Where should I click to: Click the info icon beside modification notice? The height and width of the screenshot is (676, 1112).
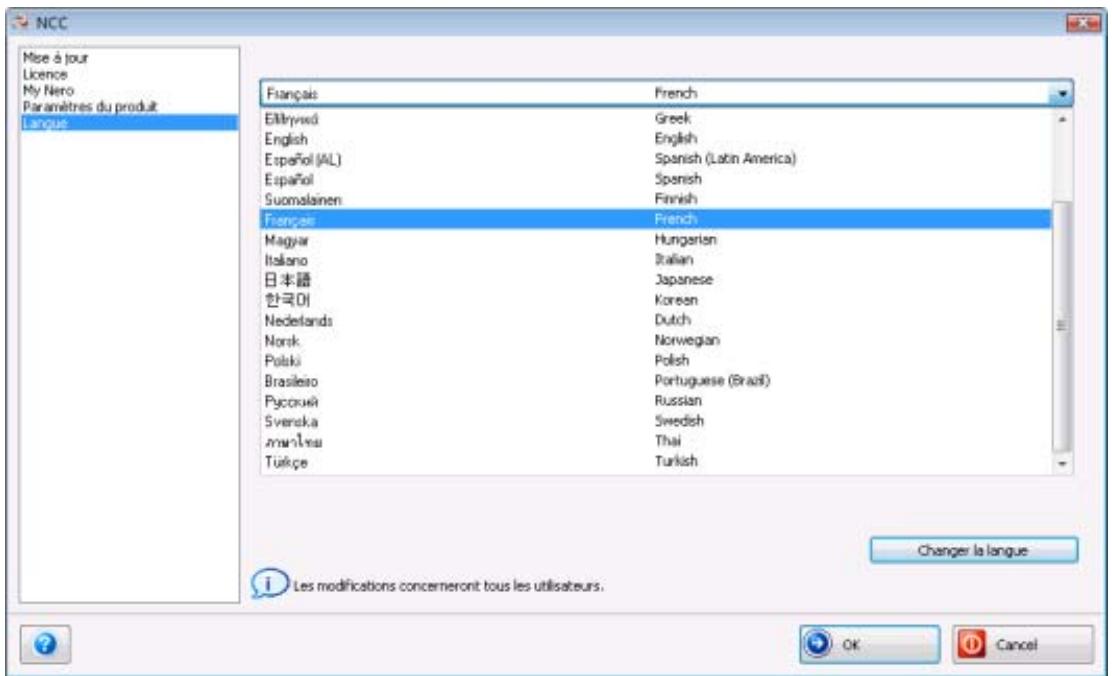(269, 584)
